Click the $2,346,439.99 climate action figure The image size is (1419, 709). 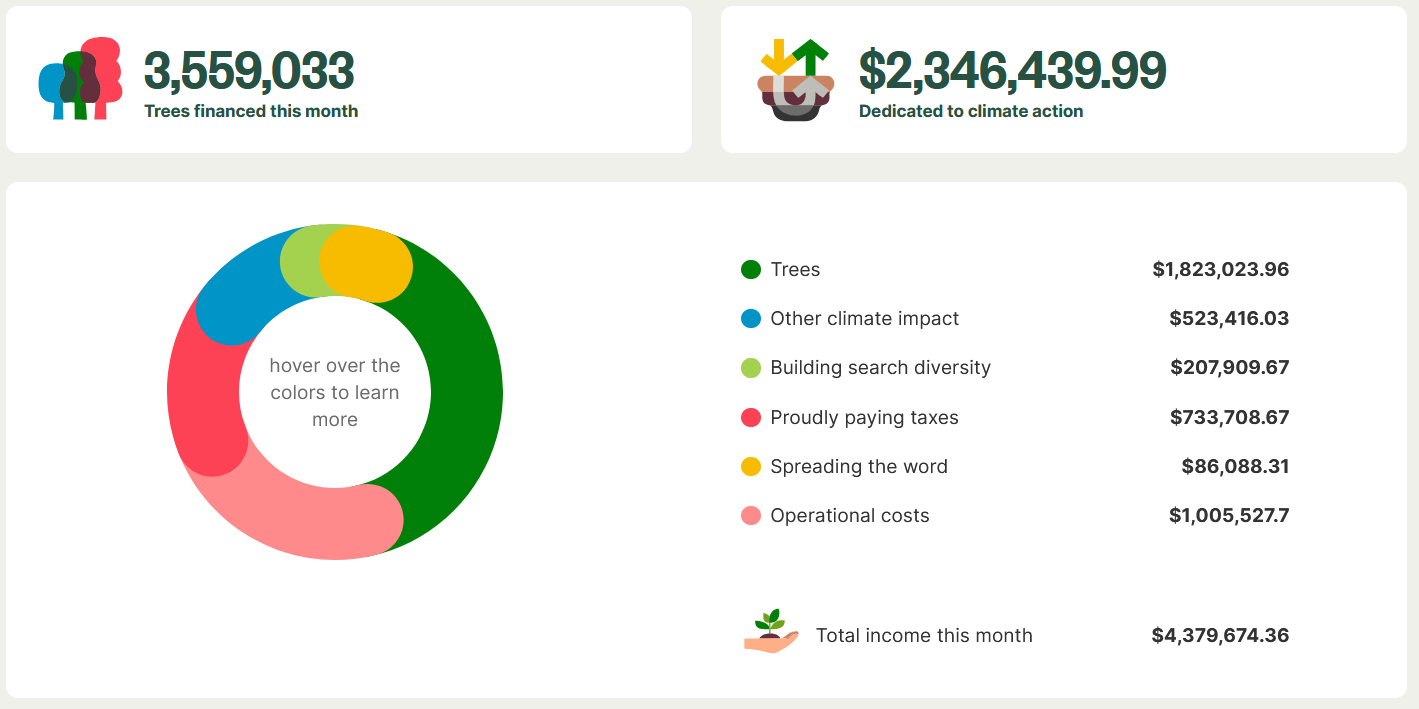(x=1012, y=70)
